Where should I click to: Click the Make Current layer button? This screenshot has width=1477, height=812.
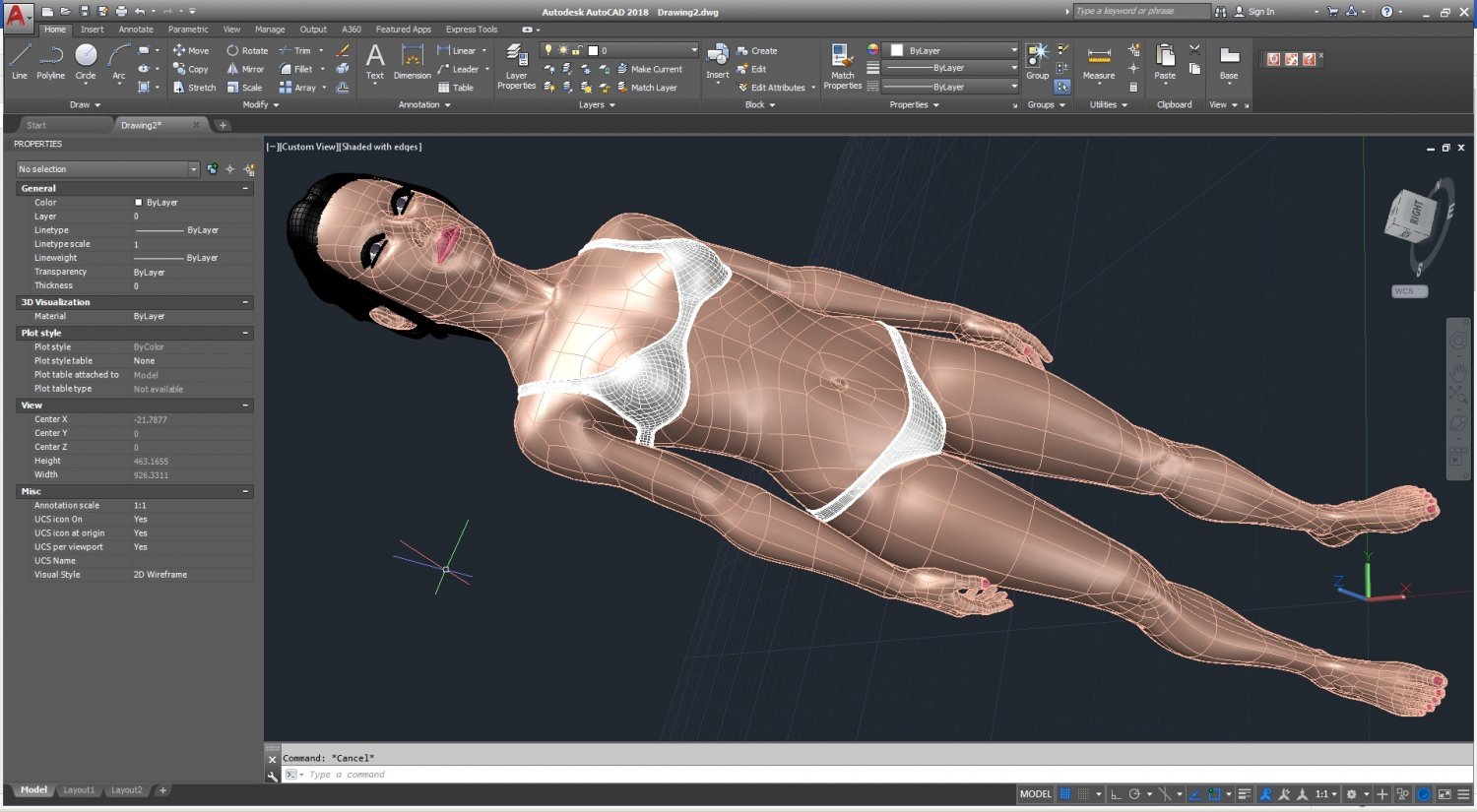[x=649, y=69]
